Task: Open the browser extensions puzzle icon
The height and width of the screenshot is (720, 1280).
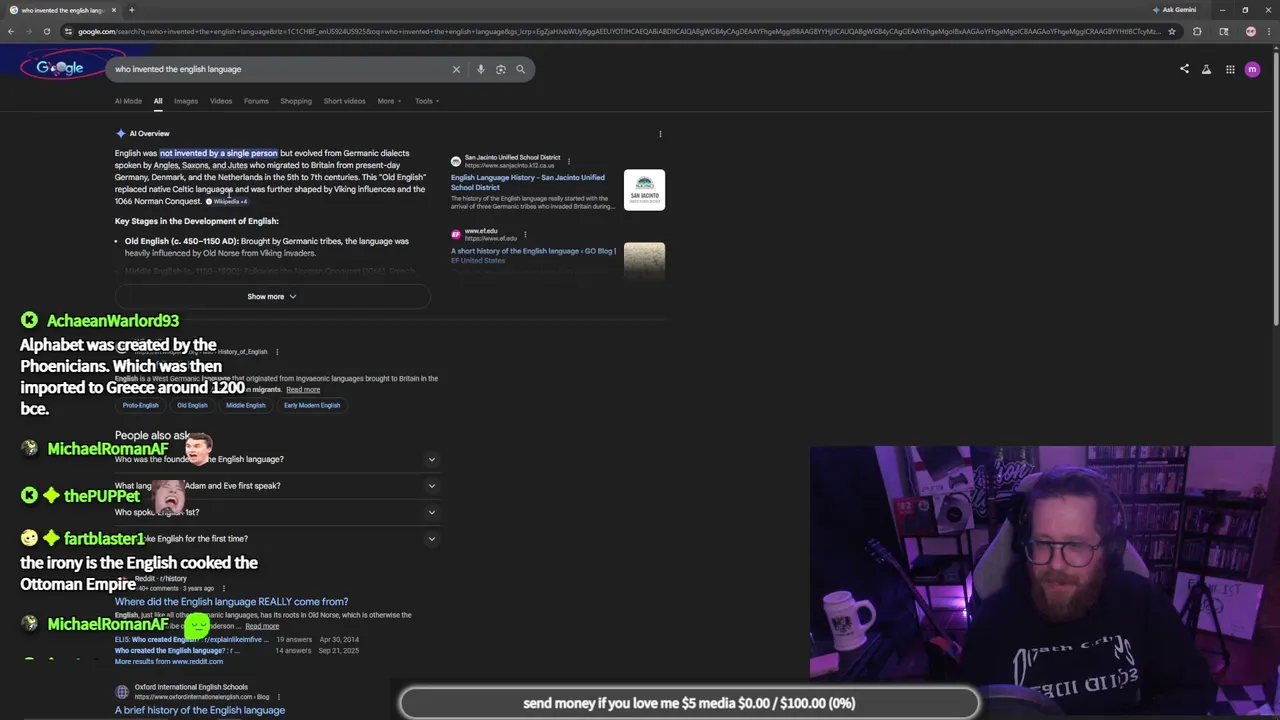Action: click(x=1197, y=31)
